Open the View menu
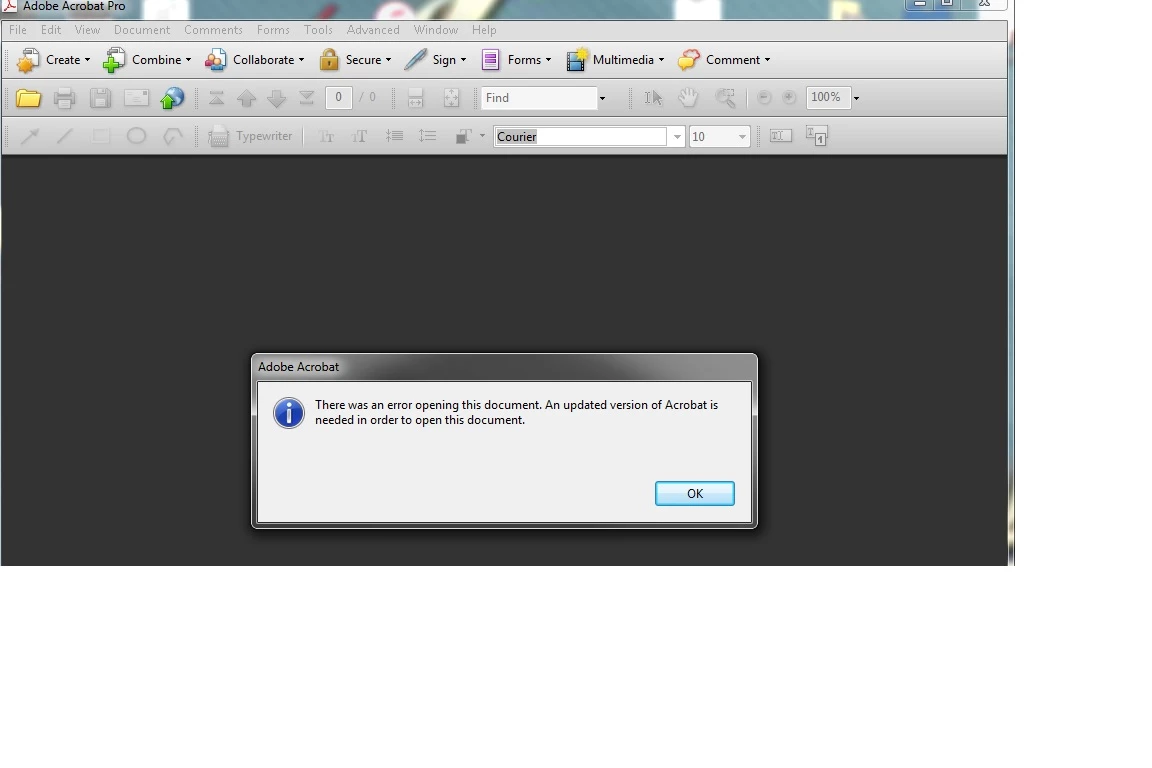1152x768 pixels. pyautogui.click(x=87, y=30)
